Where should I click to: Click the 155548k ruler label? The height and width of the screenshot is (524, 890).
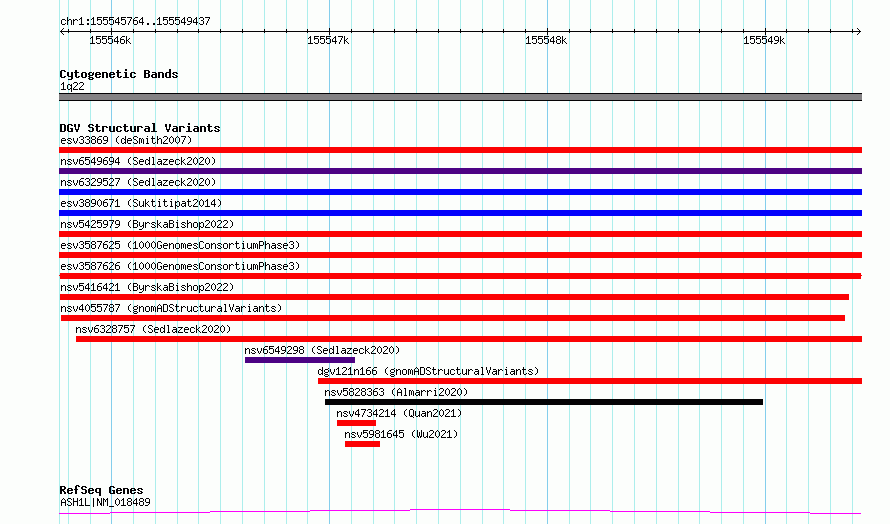coord(546,40)
